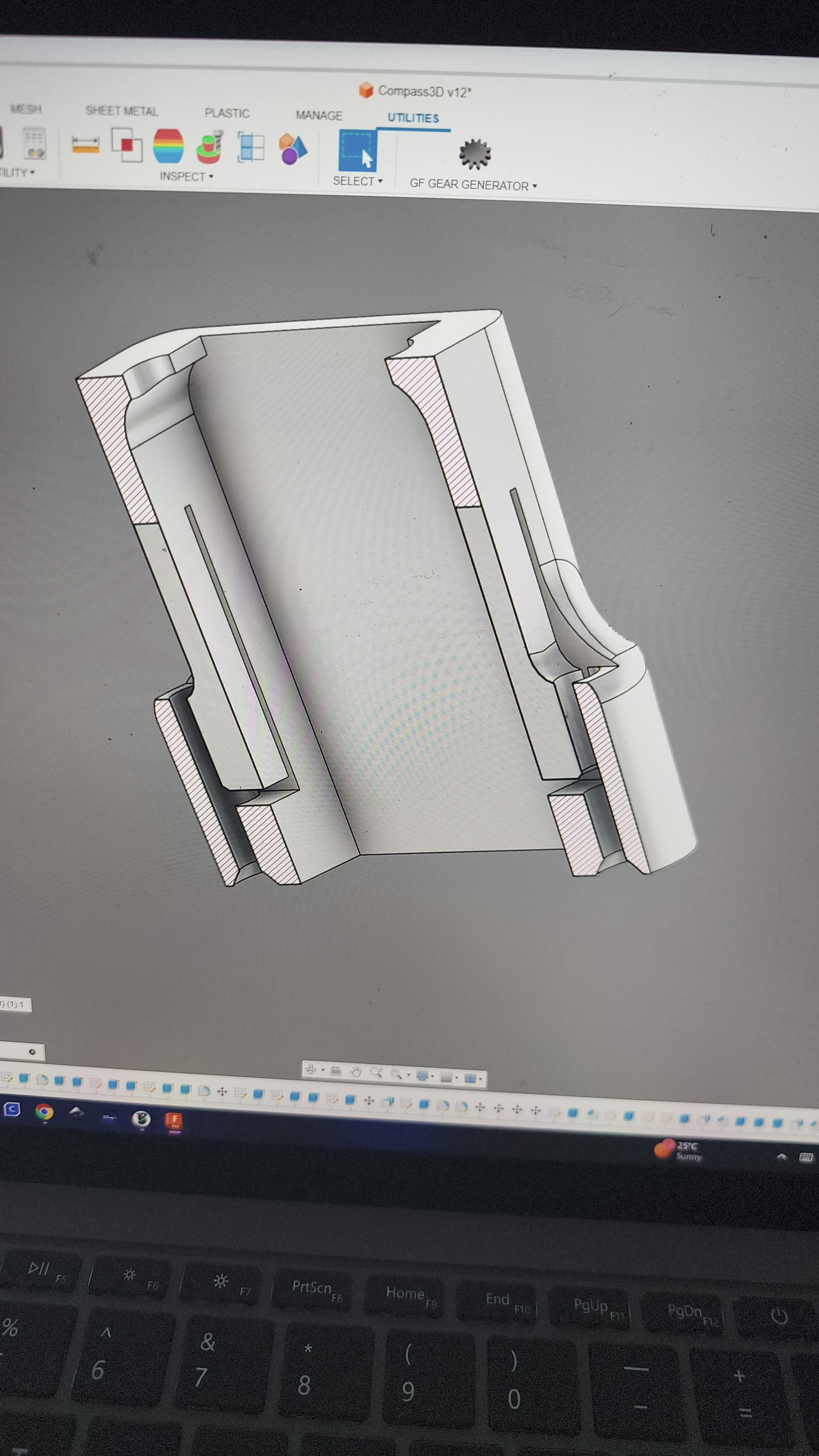Open the Disney+ taskbar icon
The image size is (819, 1456).
point(109,1117)
